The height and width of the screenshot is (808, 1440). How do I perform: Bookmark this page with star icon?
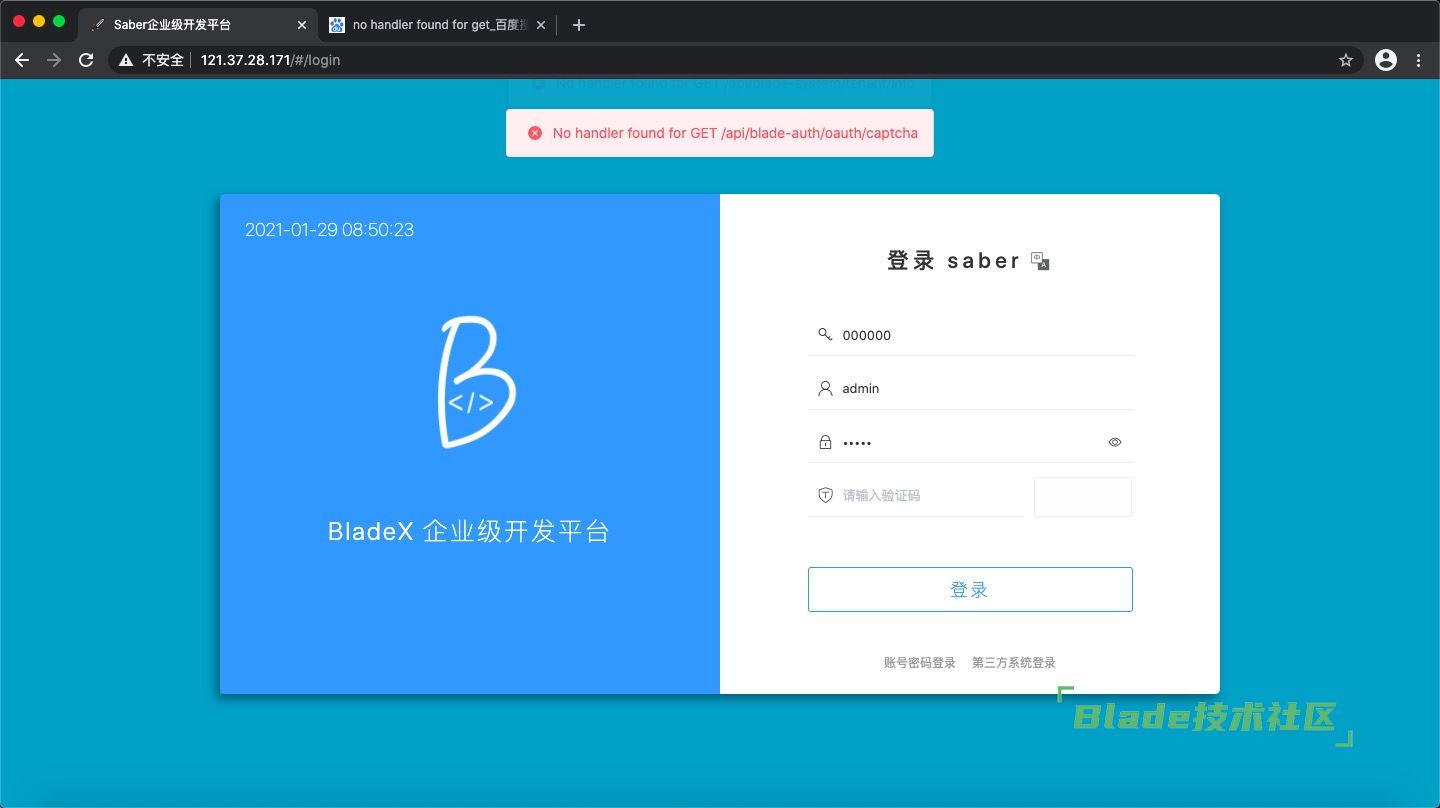pos(1346,60)
